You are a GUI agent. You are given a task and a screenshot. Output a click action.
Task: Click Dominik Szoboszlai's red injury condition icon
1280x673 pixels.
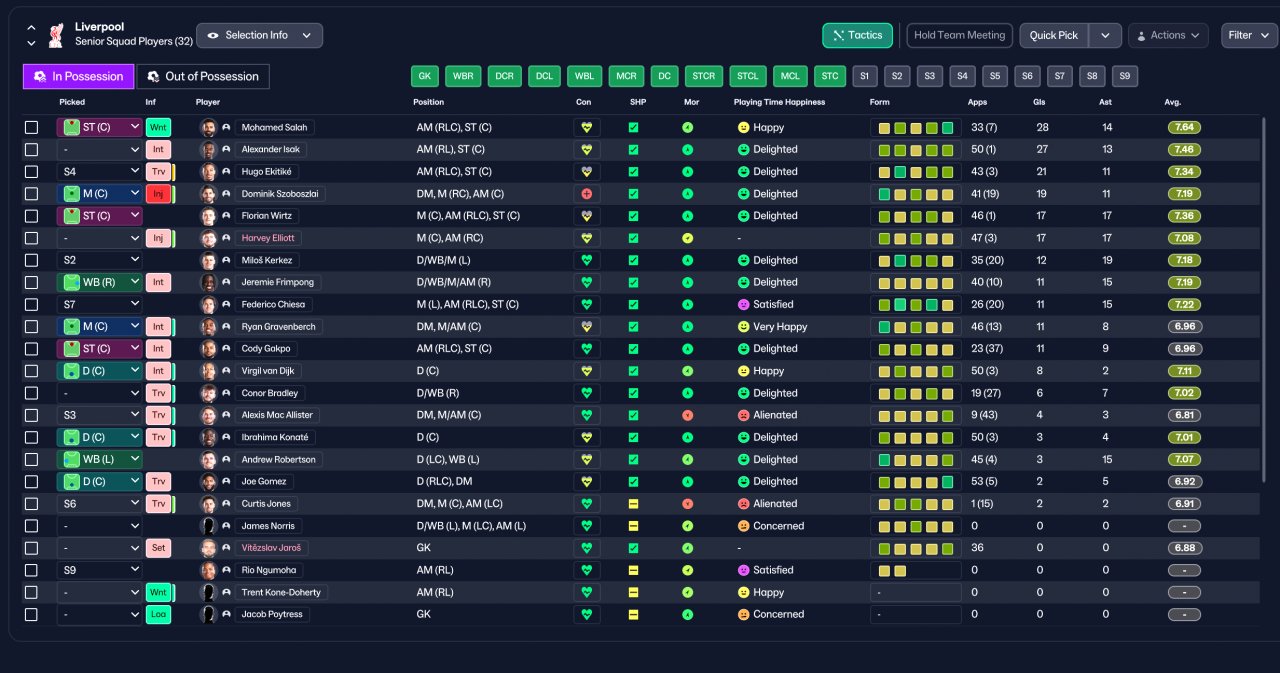[x=587, y=194]
